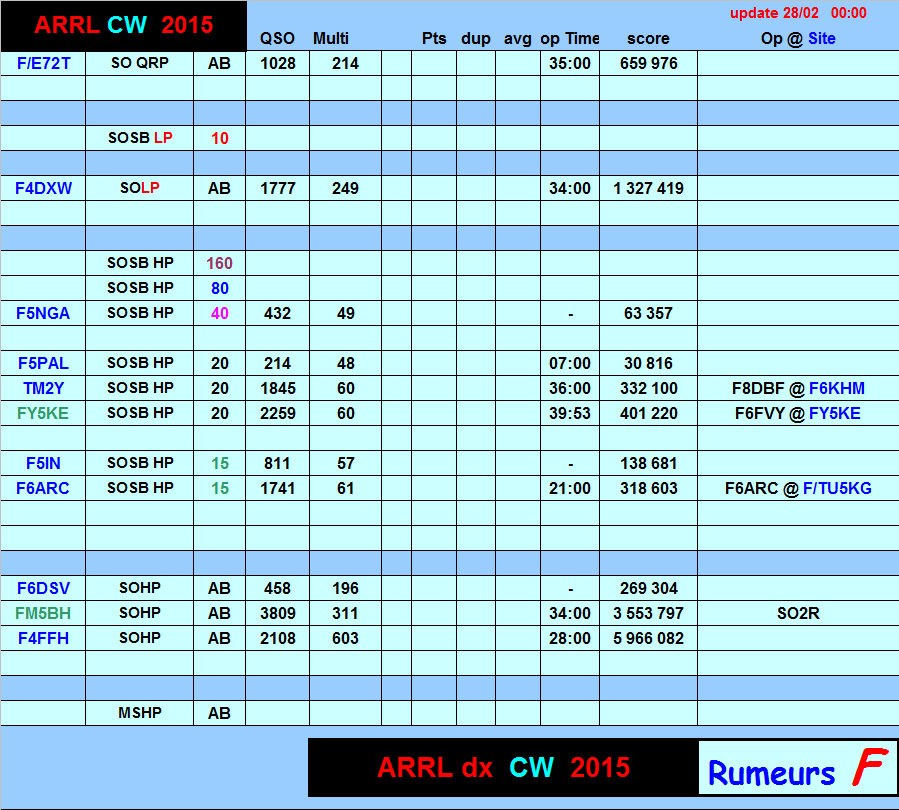Open the F4DXW callsign entry

(x=44, y=188)
